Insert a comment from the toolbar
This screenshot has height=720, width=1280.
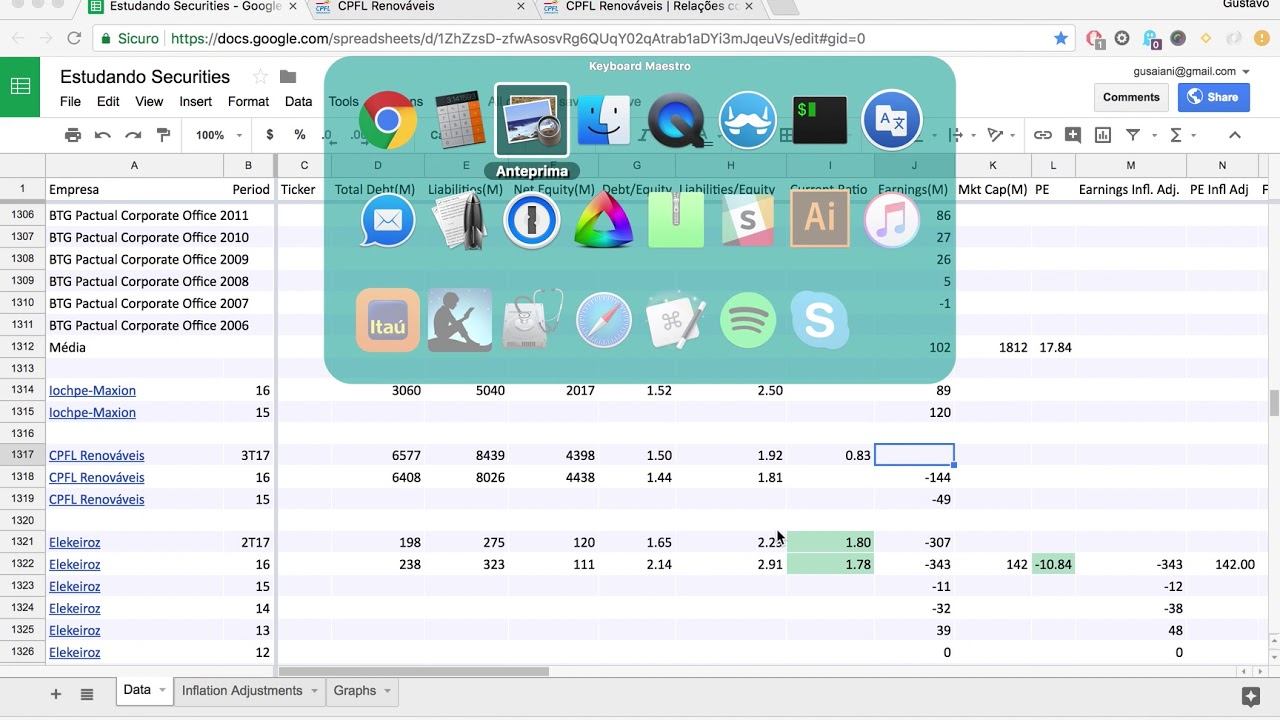(x=1073, y=135)
